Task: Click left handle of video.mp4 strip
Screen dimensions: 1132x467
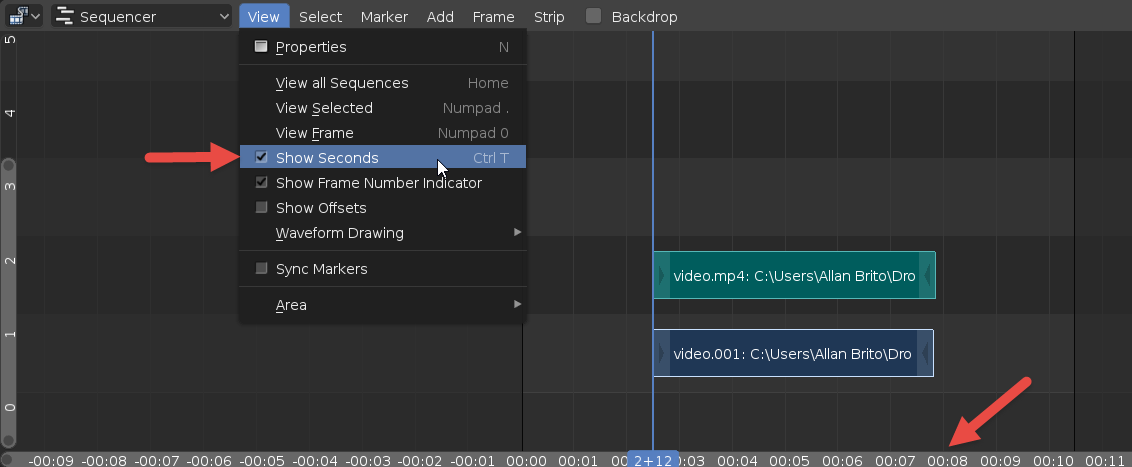Action: (x=660, y=275)
